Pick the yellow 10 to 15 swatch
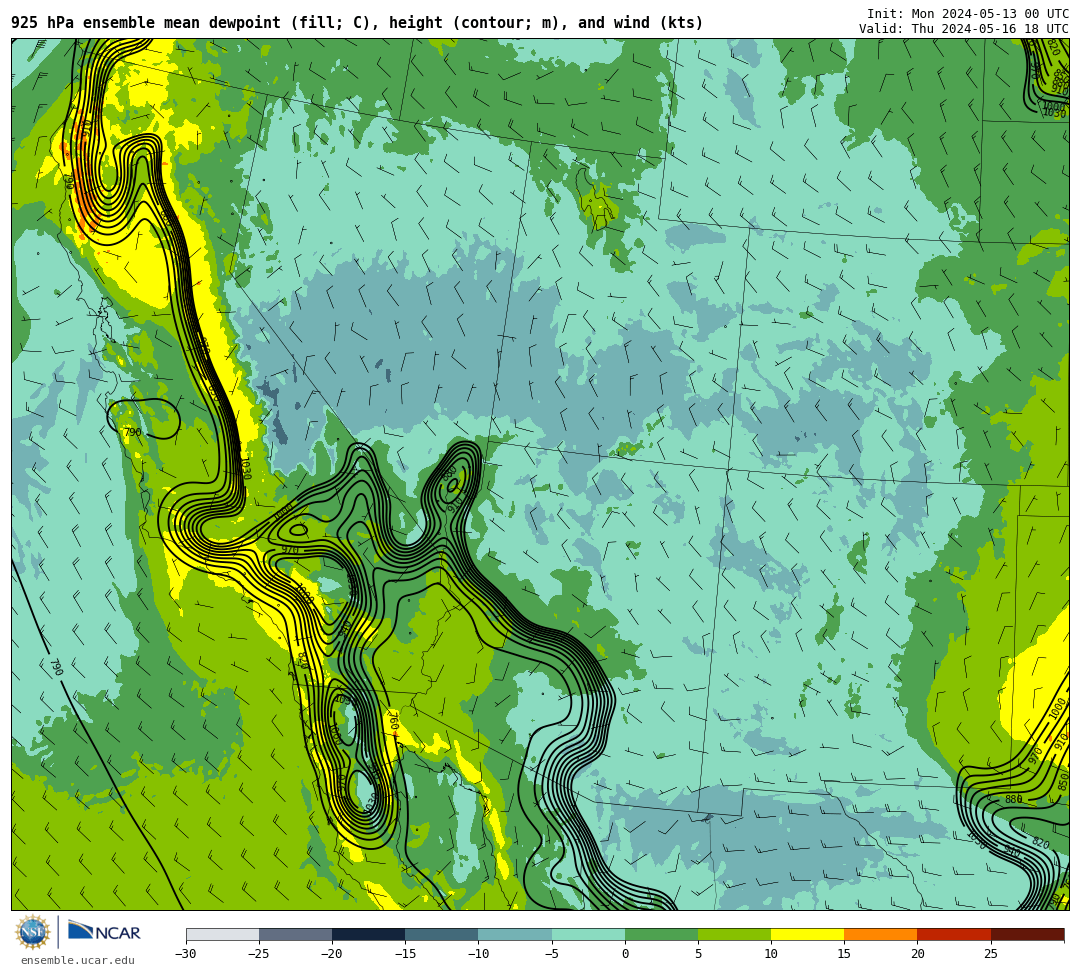Screen dimensions: 1080x973 [x=807, y=934]
